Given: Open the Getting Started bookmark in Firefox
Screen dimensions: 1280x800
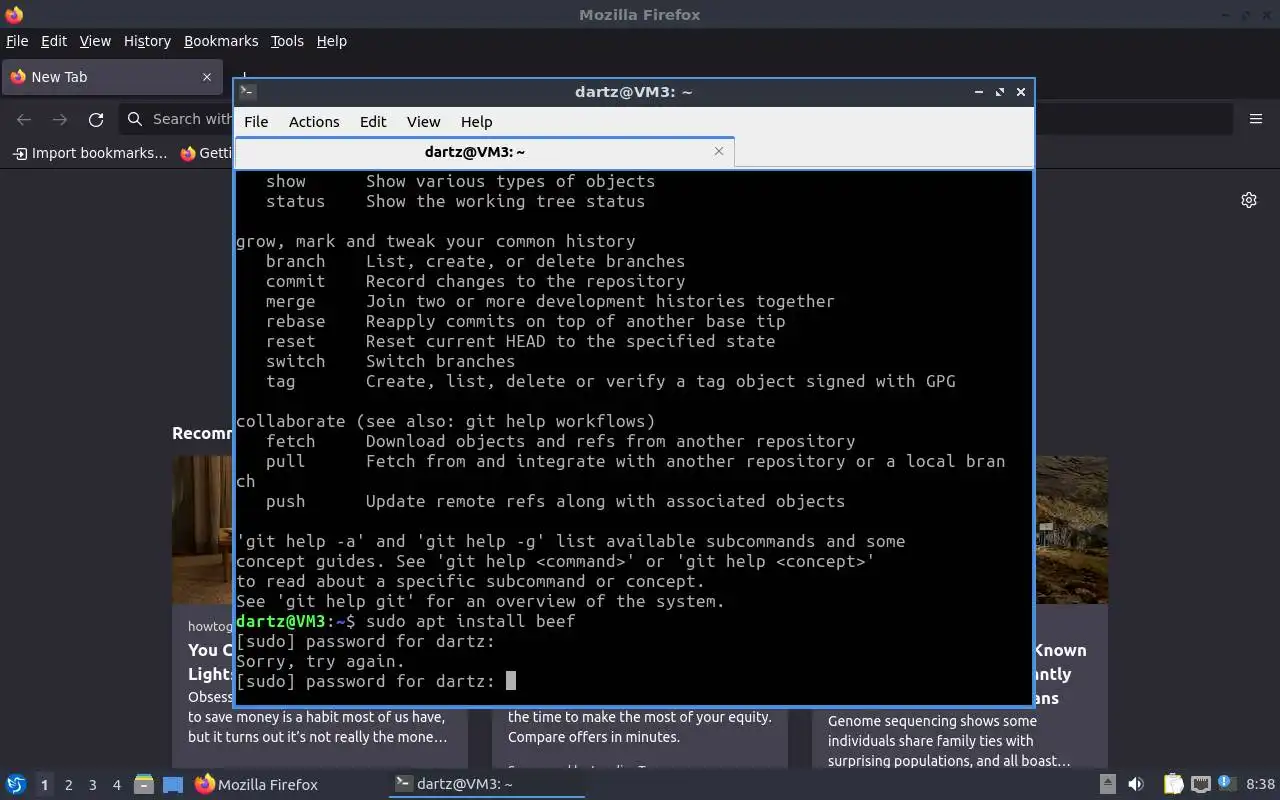Looking at the screenshot, I should (x=205, y=153).
